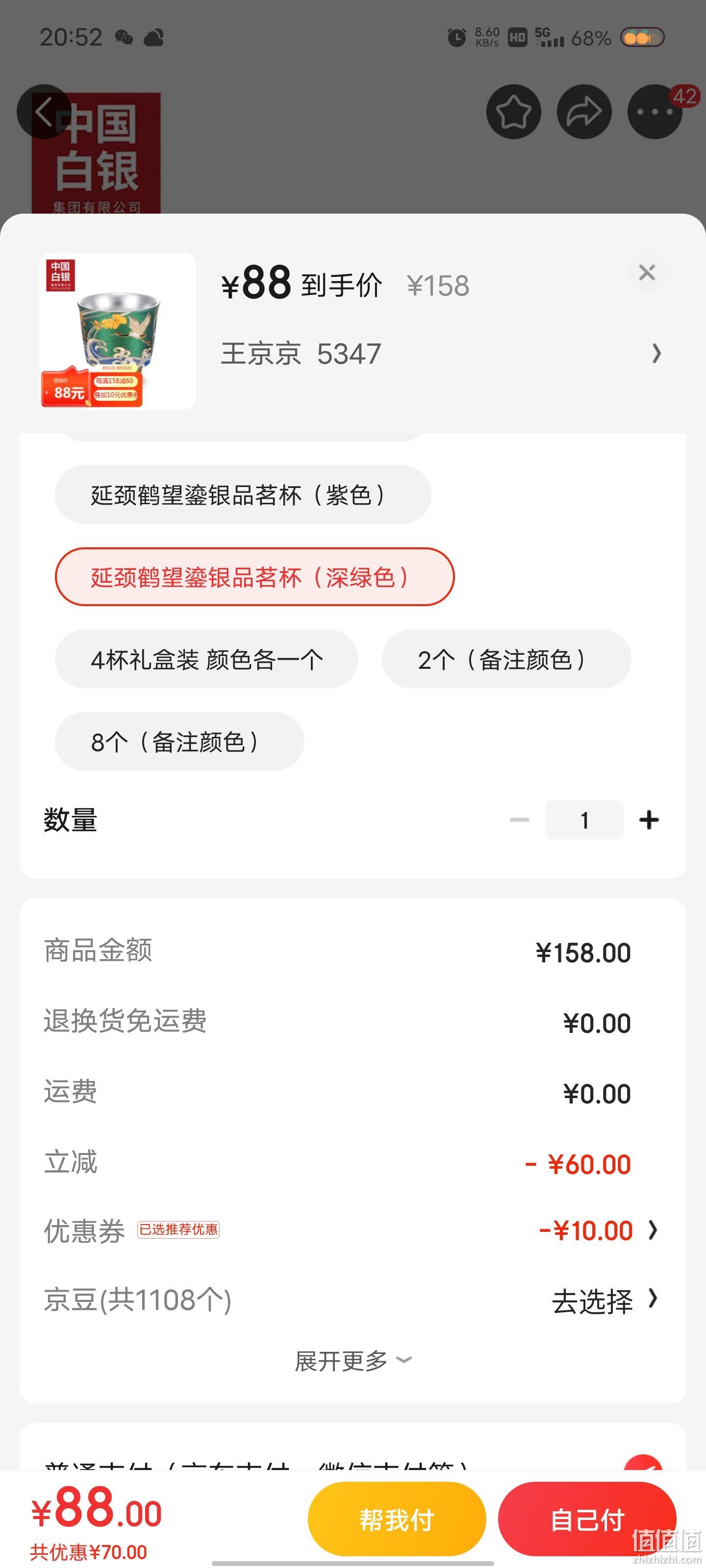706x1568 pixels.
Task: Open the share arrow icon
Action: coord(584,111)
